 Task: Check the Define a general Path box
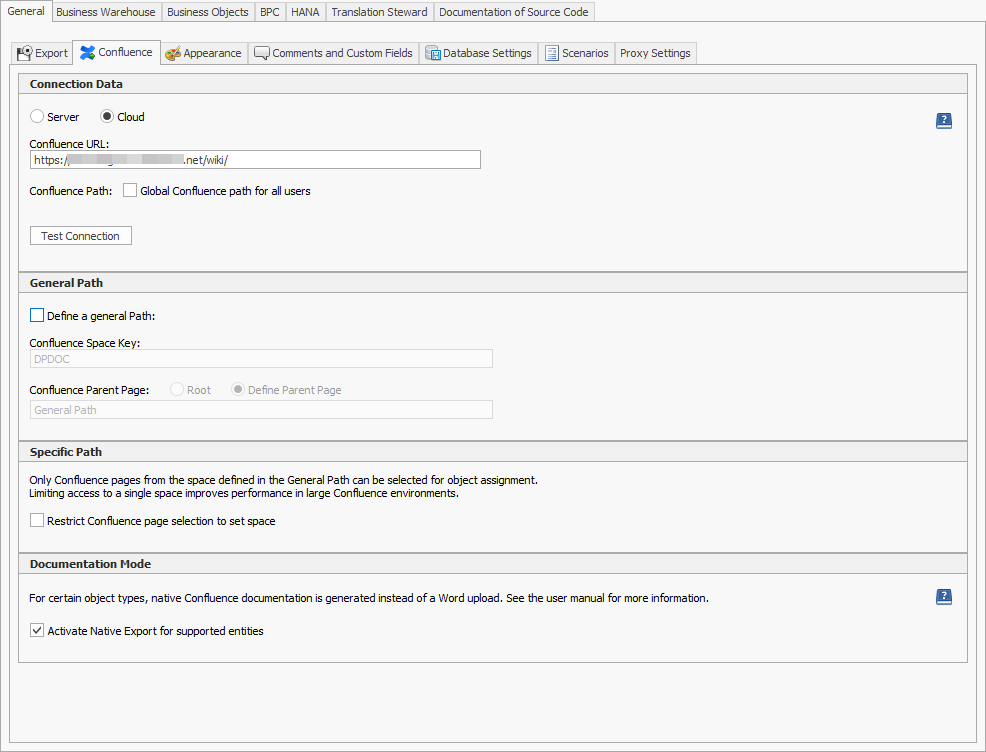(x=37, y=316)
